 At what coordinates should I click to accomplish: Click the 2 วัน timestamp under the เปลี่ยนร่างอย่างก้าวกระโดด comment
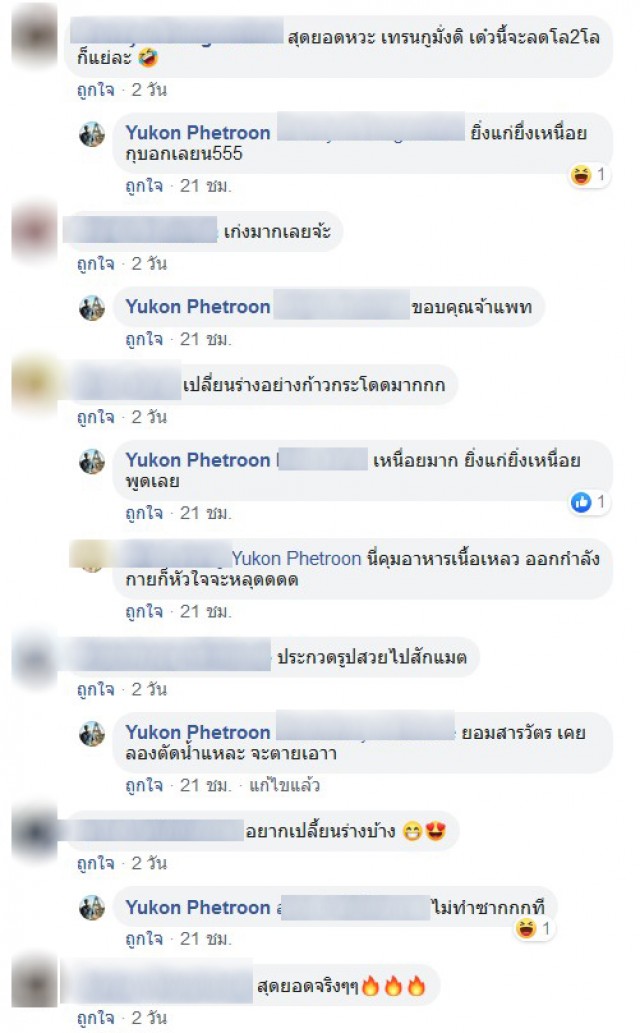149,417
